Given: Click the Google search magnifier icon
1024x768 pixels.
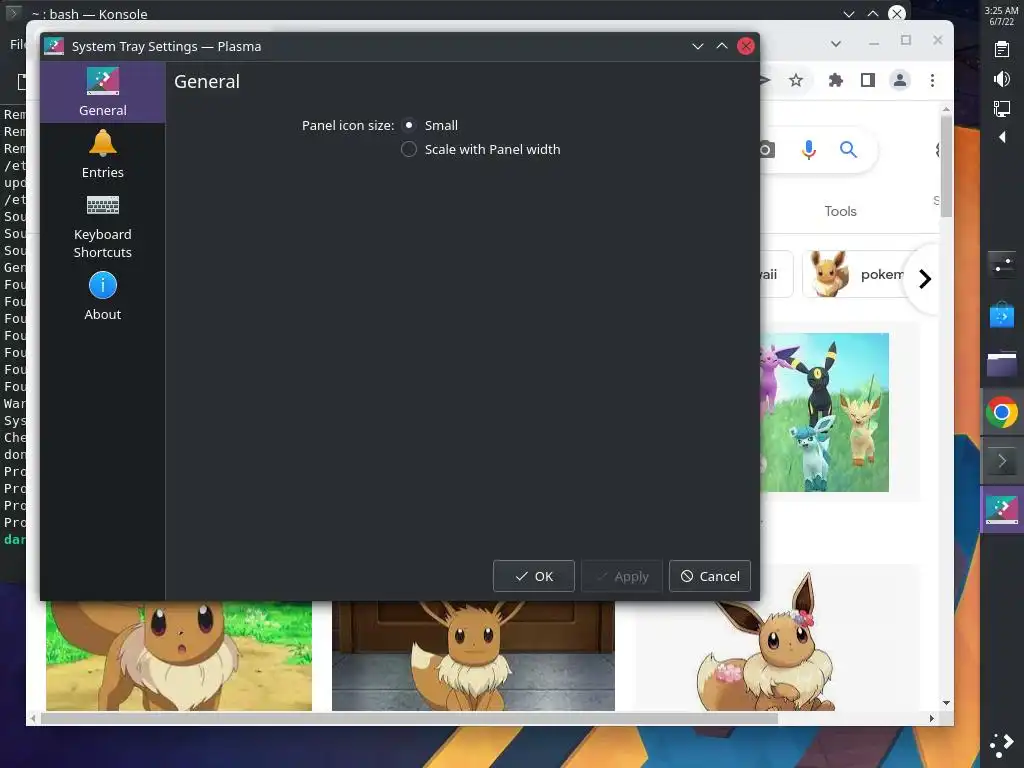Looking at the screenshot, I should coord(848,150).
